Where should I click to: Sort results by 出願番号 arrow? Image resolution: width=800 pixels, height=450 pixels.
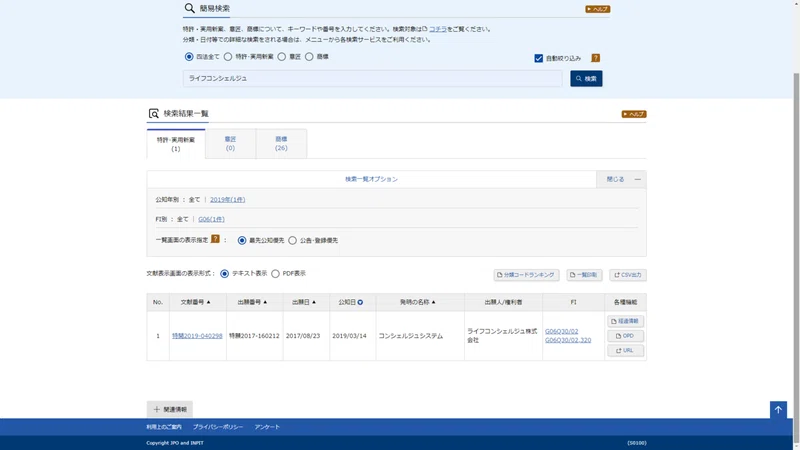click(x=265, y=302)
